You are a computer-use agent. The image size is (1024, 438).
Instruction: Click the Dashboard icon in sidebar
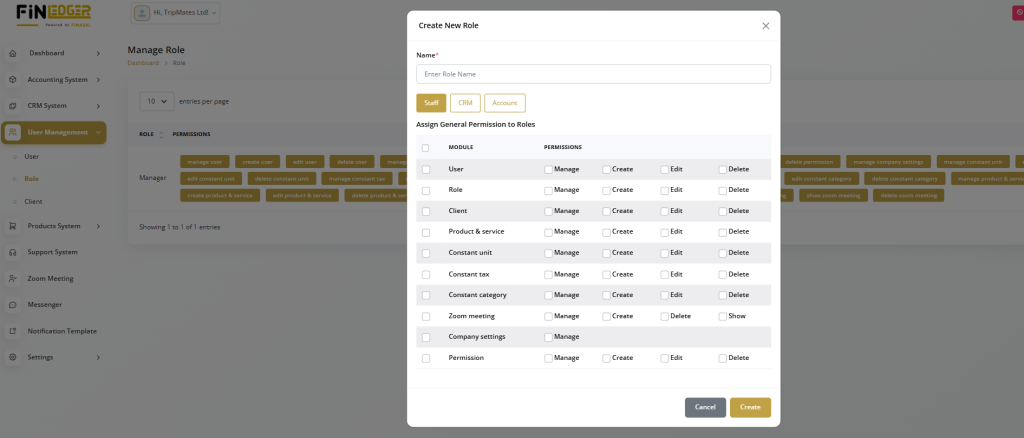point(12,53)
